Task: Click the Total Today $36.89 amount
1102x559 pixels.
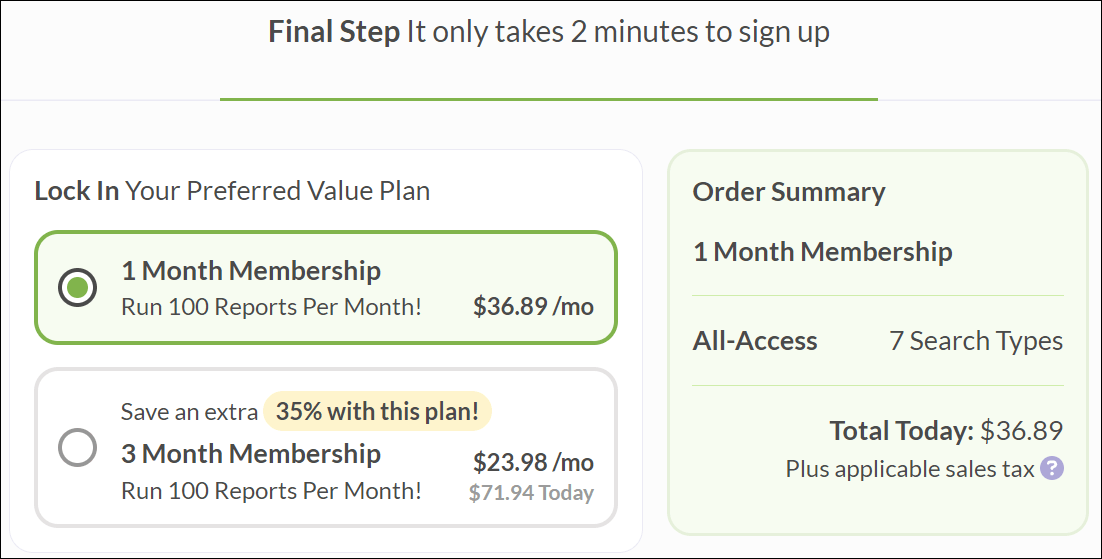Action: pos(1021,431)
